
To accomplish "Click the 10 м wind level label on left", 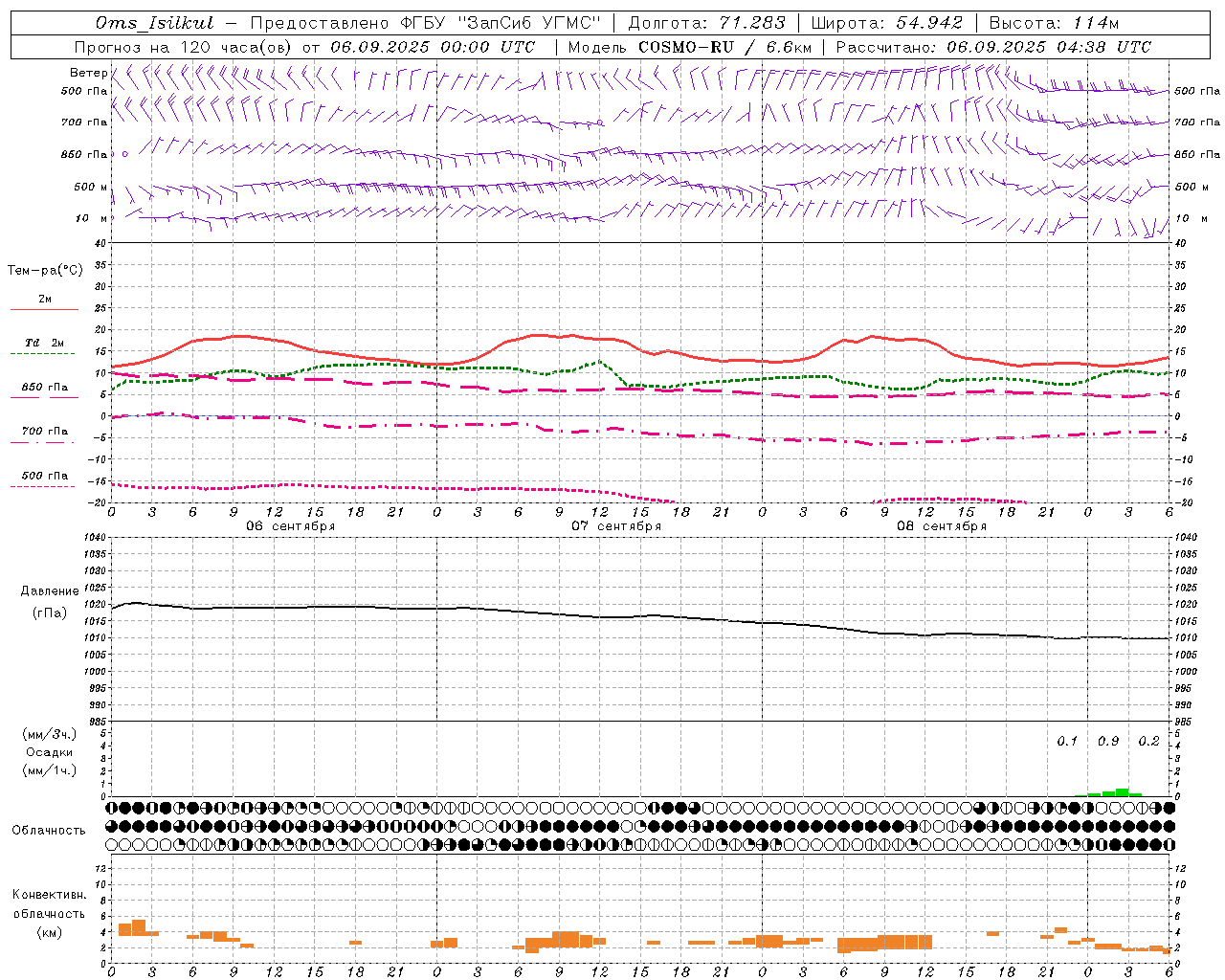I will click(92, 218).
